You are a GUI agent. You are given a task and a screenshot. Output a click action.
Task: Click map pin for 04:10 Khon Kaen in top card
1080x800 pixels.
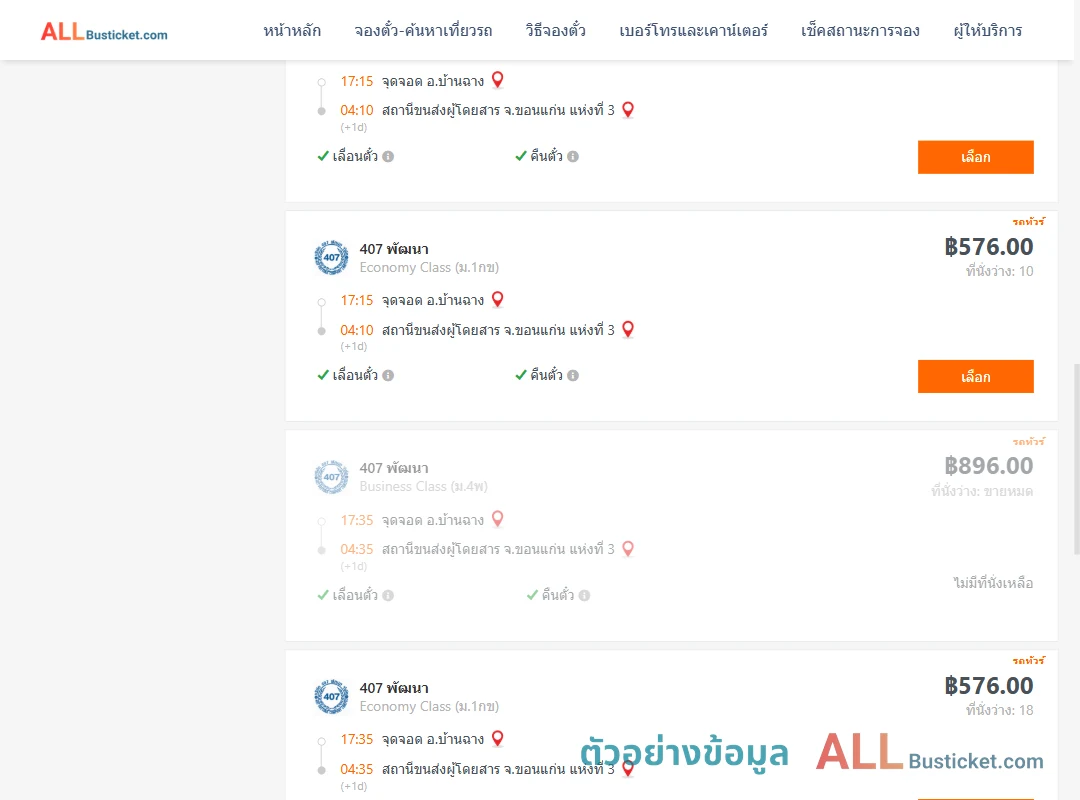(x=627, y=110)
